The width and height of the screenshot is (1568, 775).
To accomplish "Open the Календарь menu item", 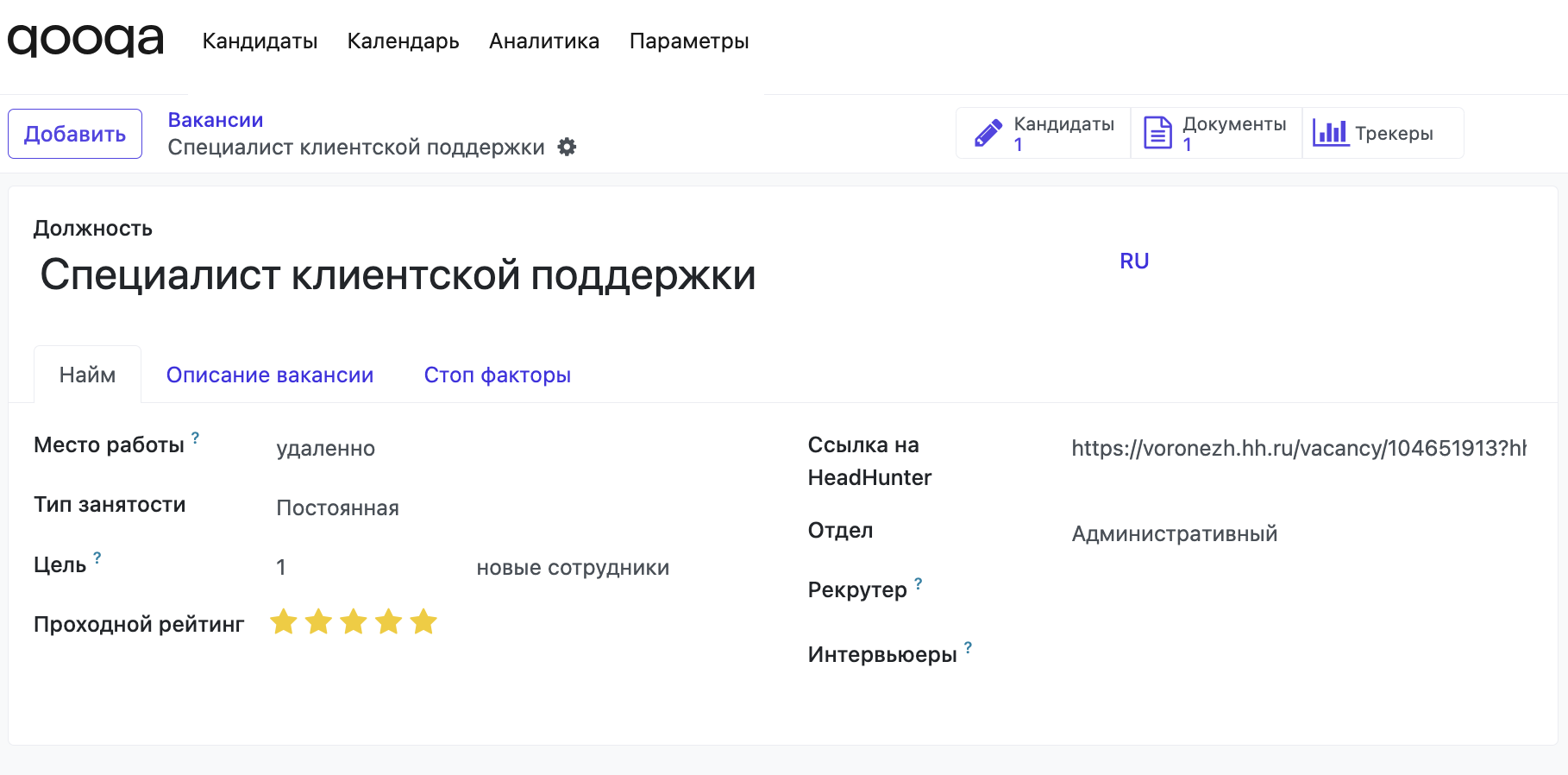I will click(403, 41).
